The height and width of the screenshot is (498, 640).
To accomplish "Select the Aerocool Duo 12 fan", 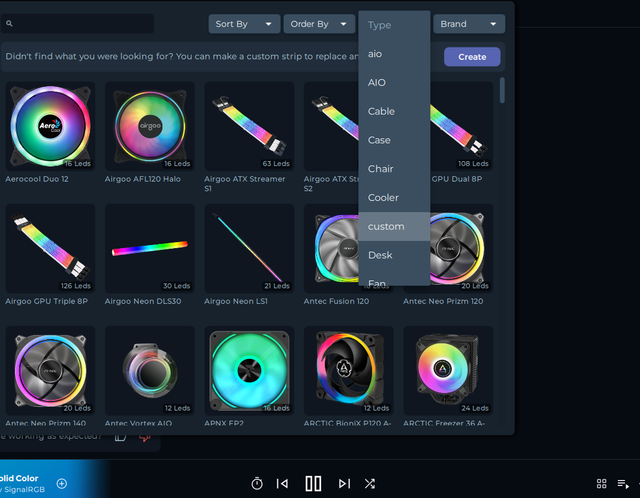I will point(50,126).
